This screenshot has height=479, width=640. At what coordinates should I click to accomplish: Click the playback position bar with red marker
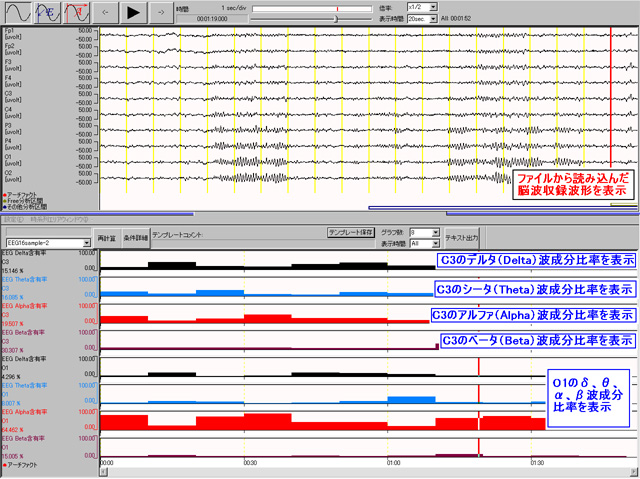312,9
